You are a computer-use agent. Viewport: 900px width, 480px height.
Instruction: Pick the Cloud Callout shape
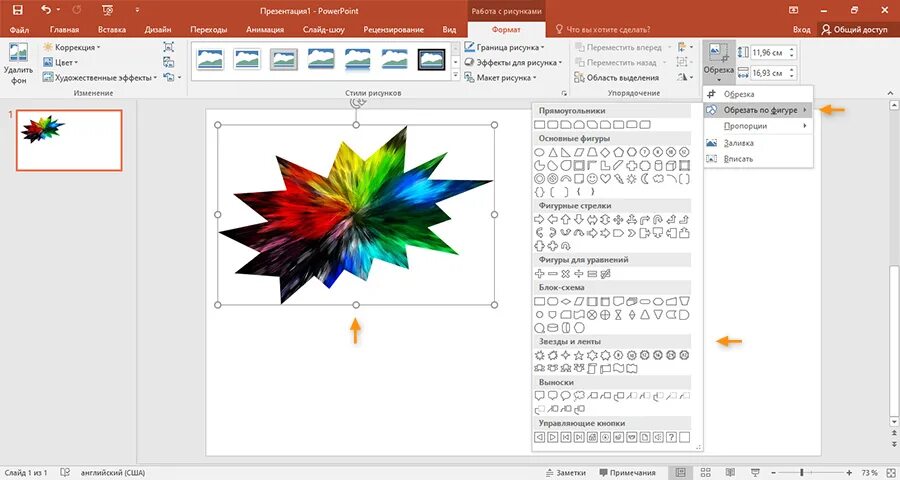tap(579, 396)
